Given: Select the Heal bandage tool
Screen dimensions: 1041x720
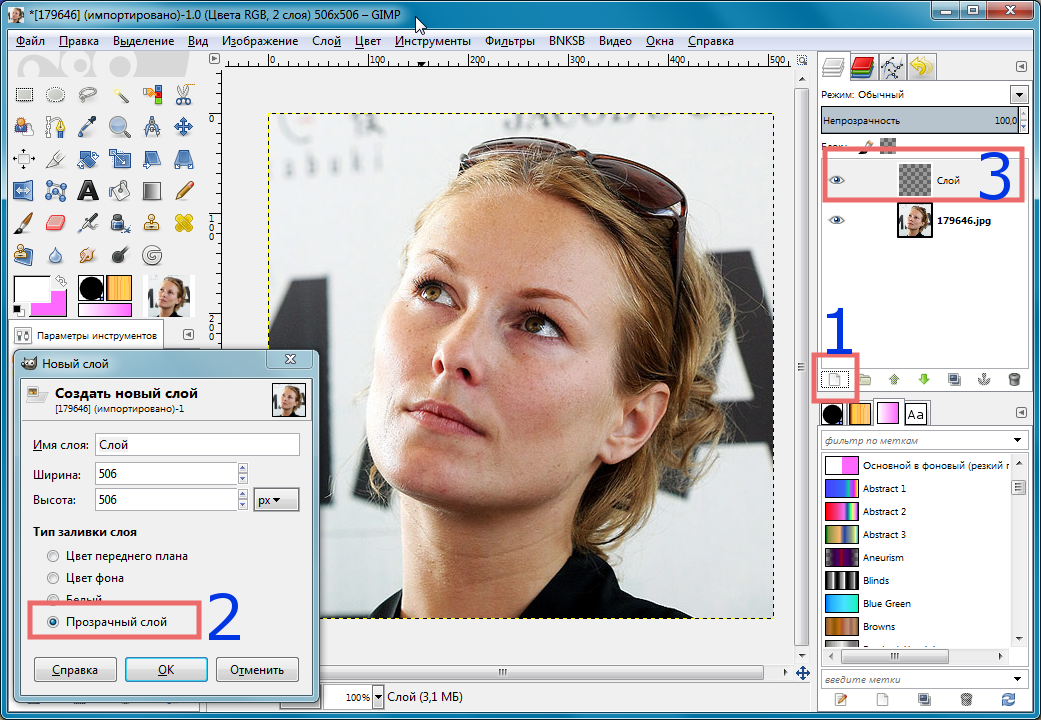Looking at the screenshot, I should (184, 223).
